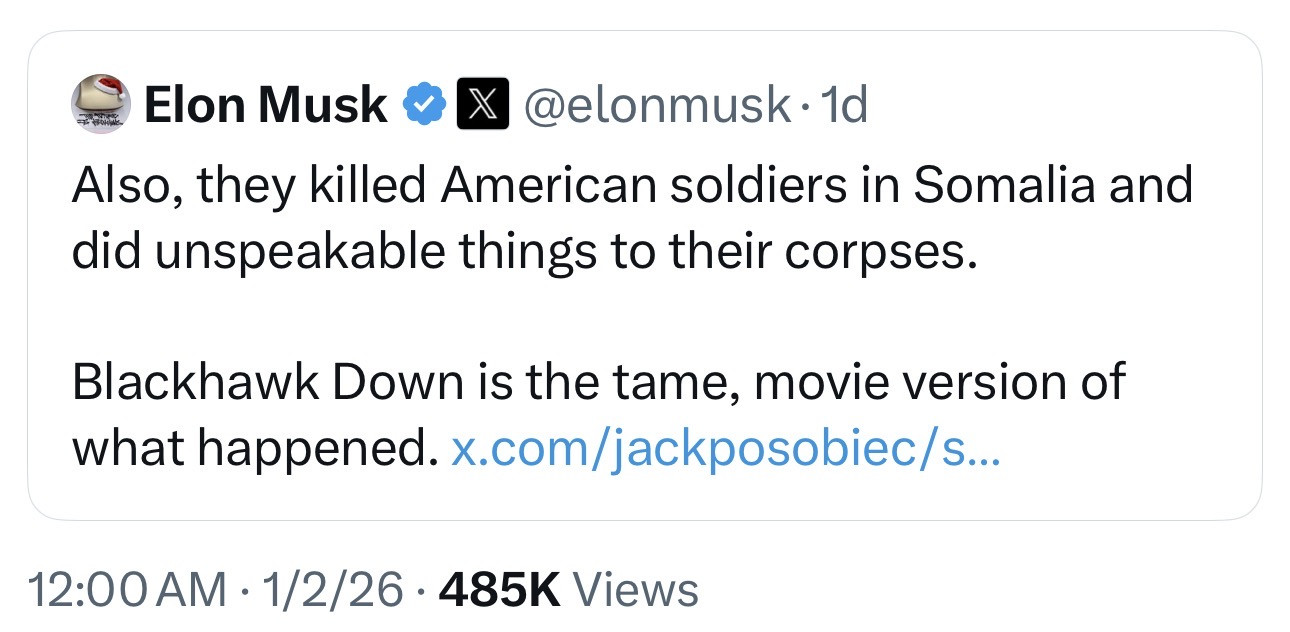Click the blue verified checkmark badge

pos(424,105)
